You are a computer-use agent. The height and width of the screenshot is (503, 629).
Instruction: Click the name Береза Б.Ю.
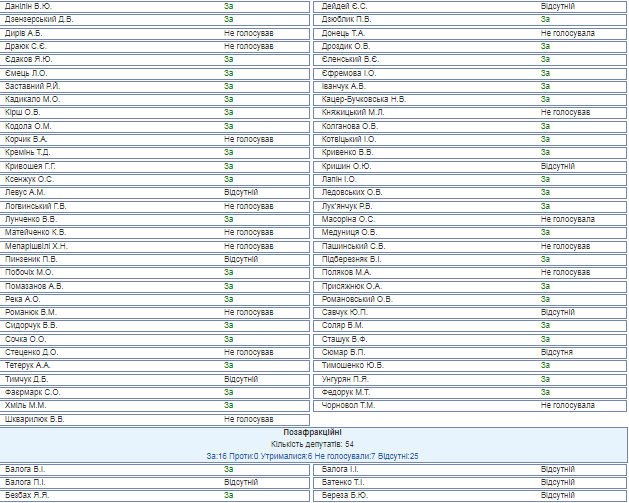(345, 495)
